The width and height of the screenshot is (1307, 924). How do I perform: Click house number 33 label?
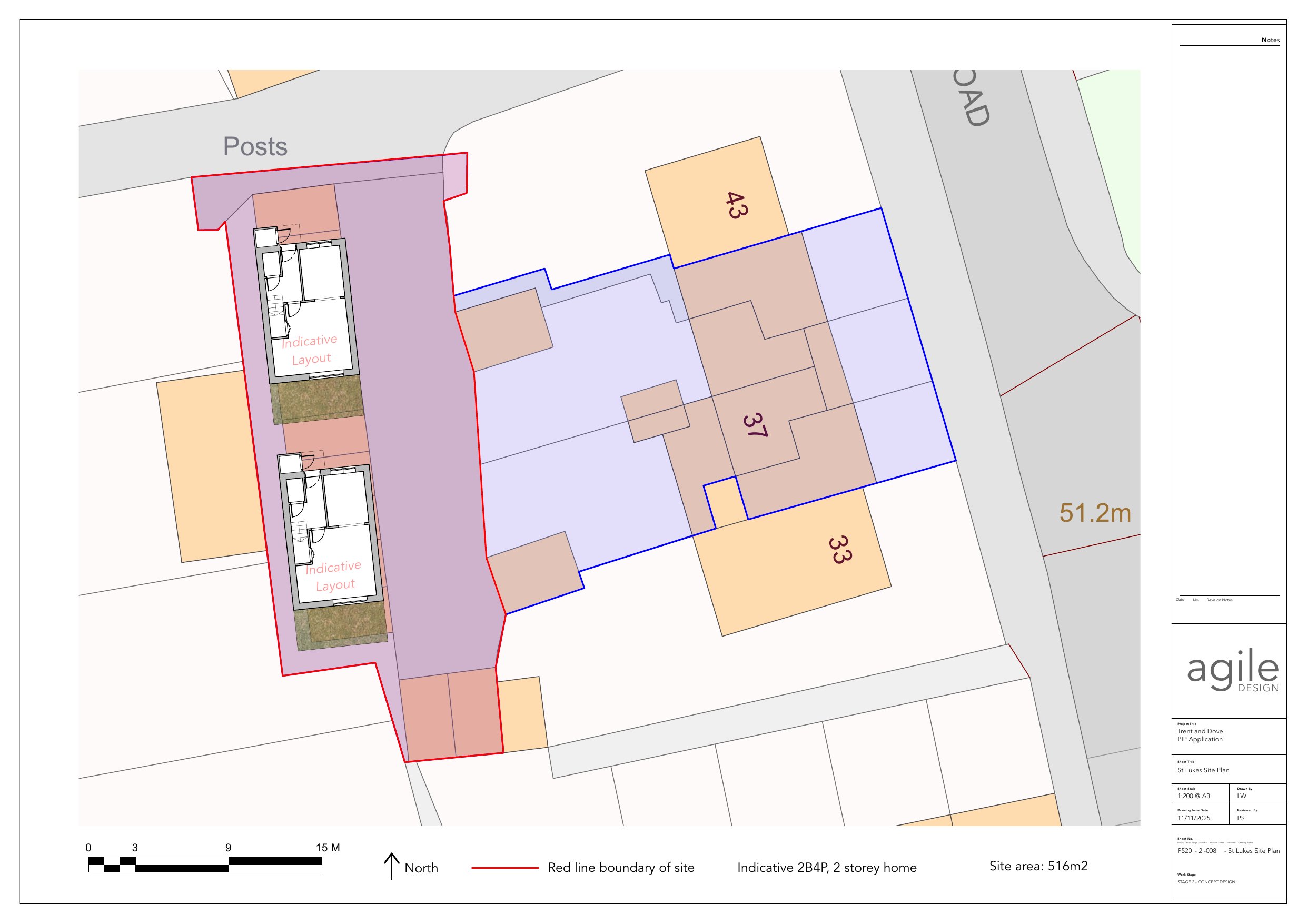point(840,549)
